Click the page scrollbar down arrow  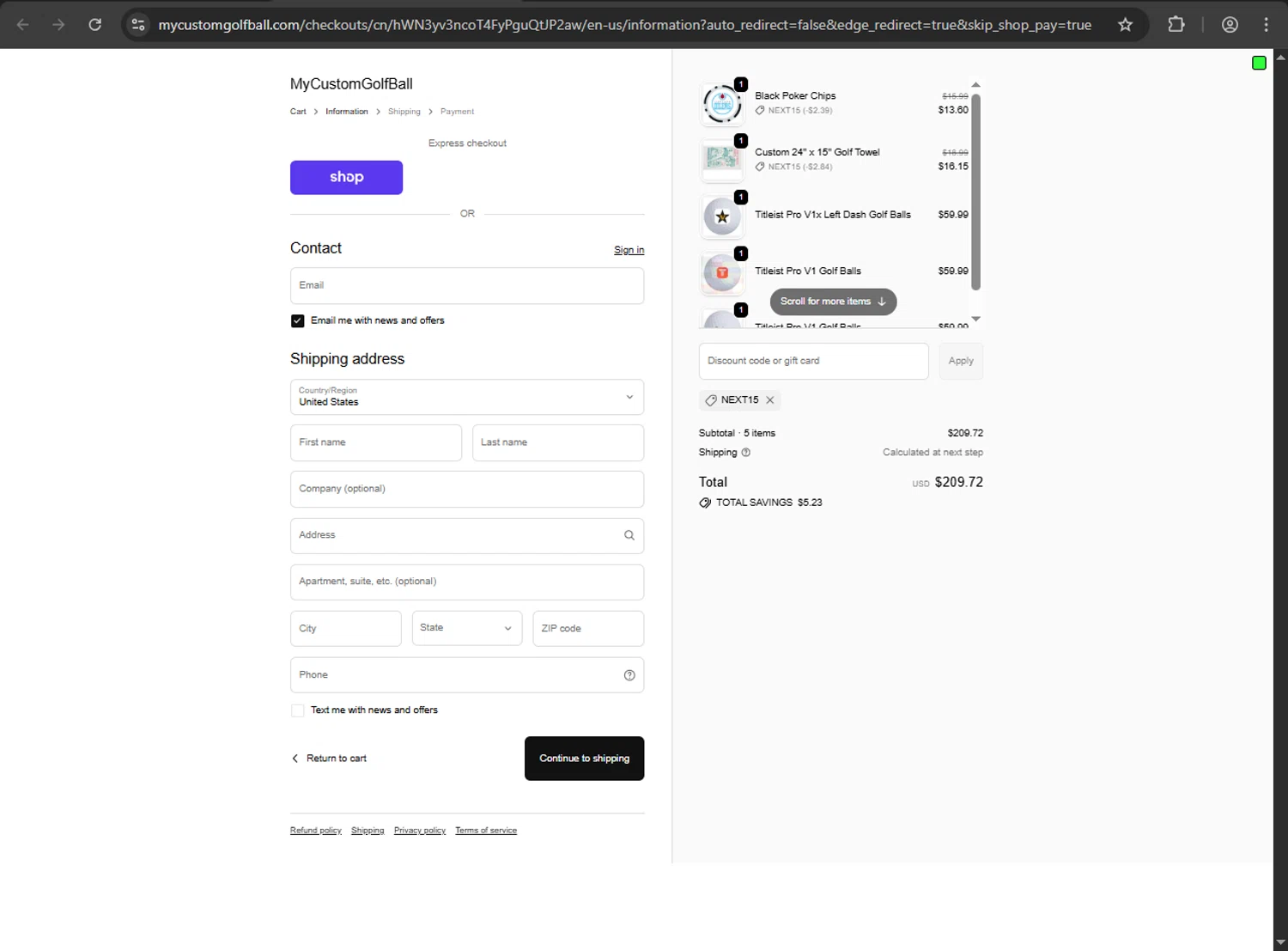pyautogui.click(x=1280, y=942)
